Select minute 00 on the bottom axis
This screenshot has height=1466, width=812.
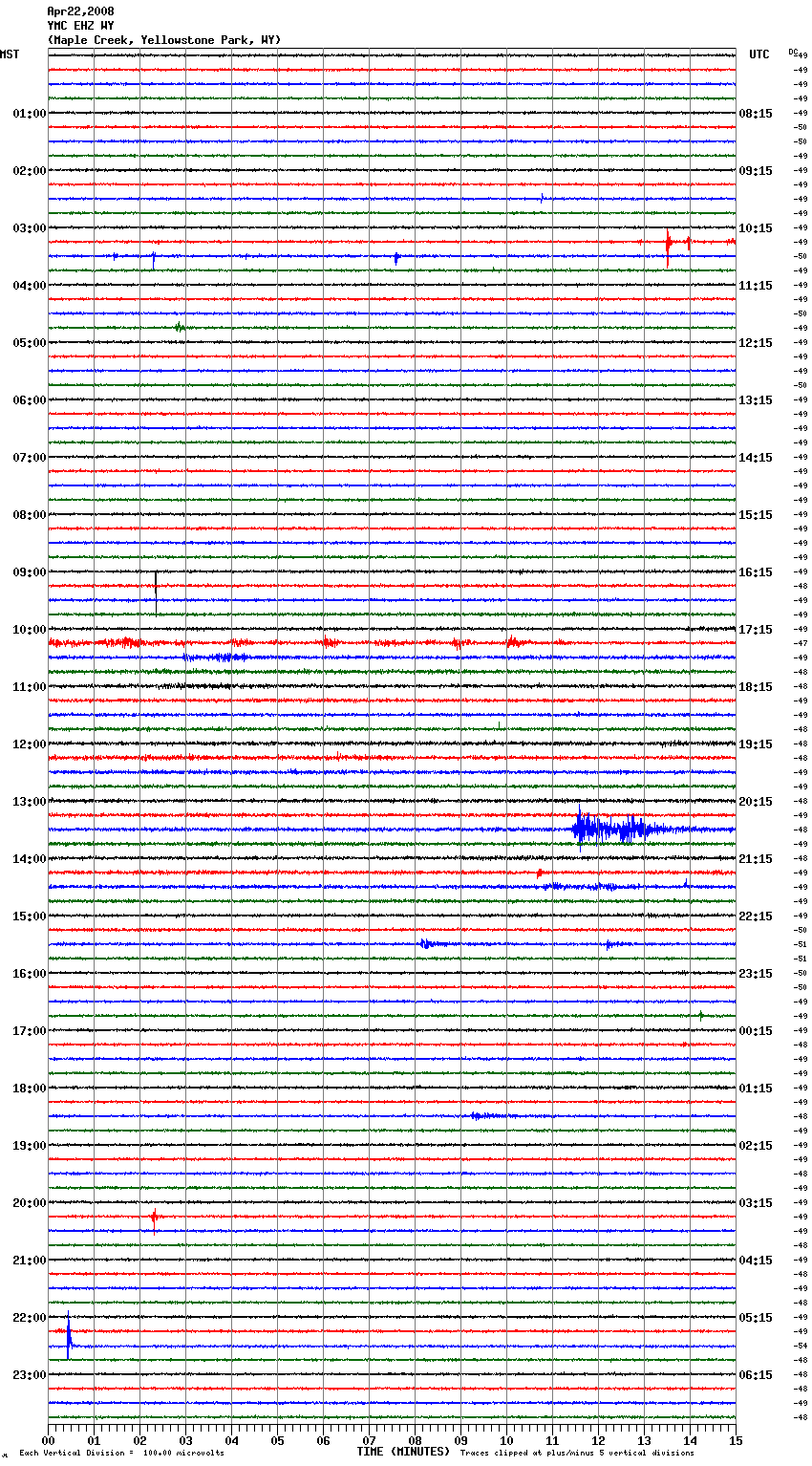point(48,1440)
